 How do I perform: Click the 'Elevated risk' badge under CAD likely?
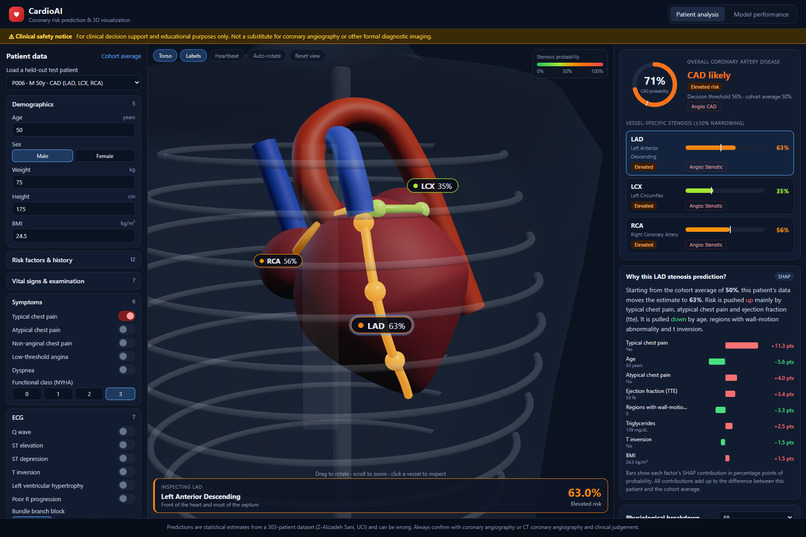[x=705, y=87]
